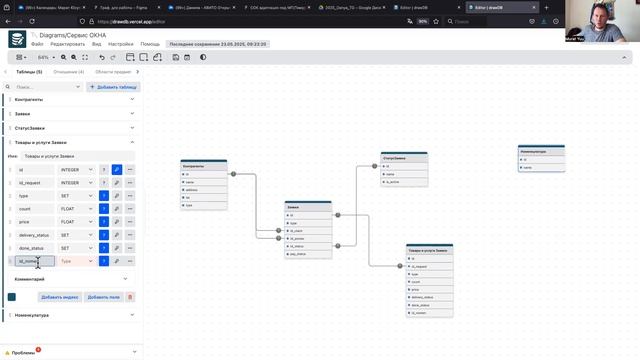Collapse the toolbar with the right-edge chevron
640x360 pixels.
(624, 58)
